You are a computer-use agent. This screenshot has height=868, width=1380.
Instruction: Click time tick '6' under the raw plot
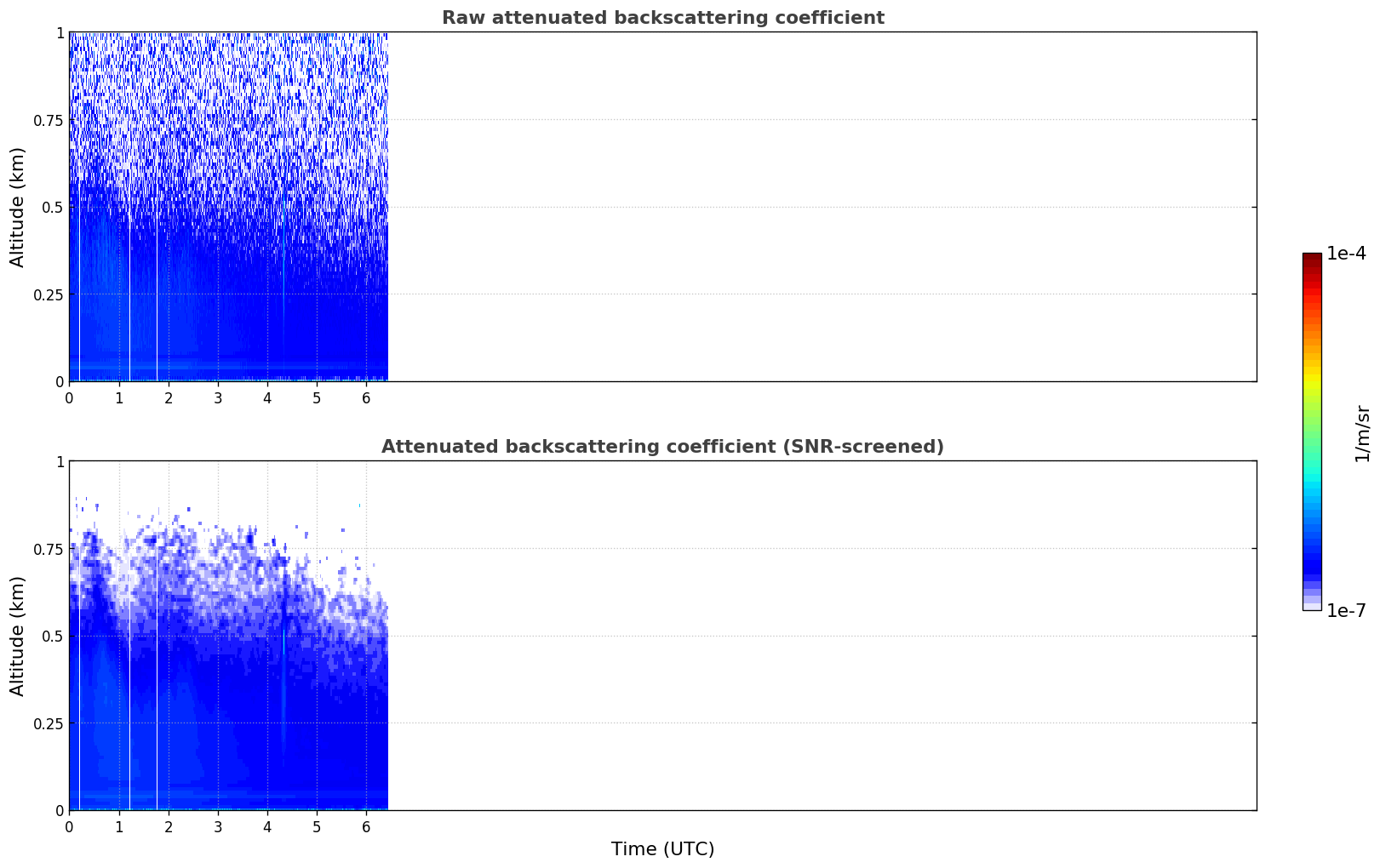(x=366, y=397)
